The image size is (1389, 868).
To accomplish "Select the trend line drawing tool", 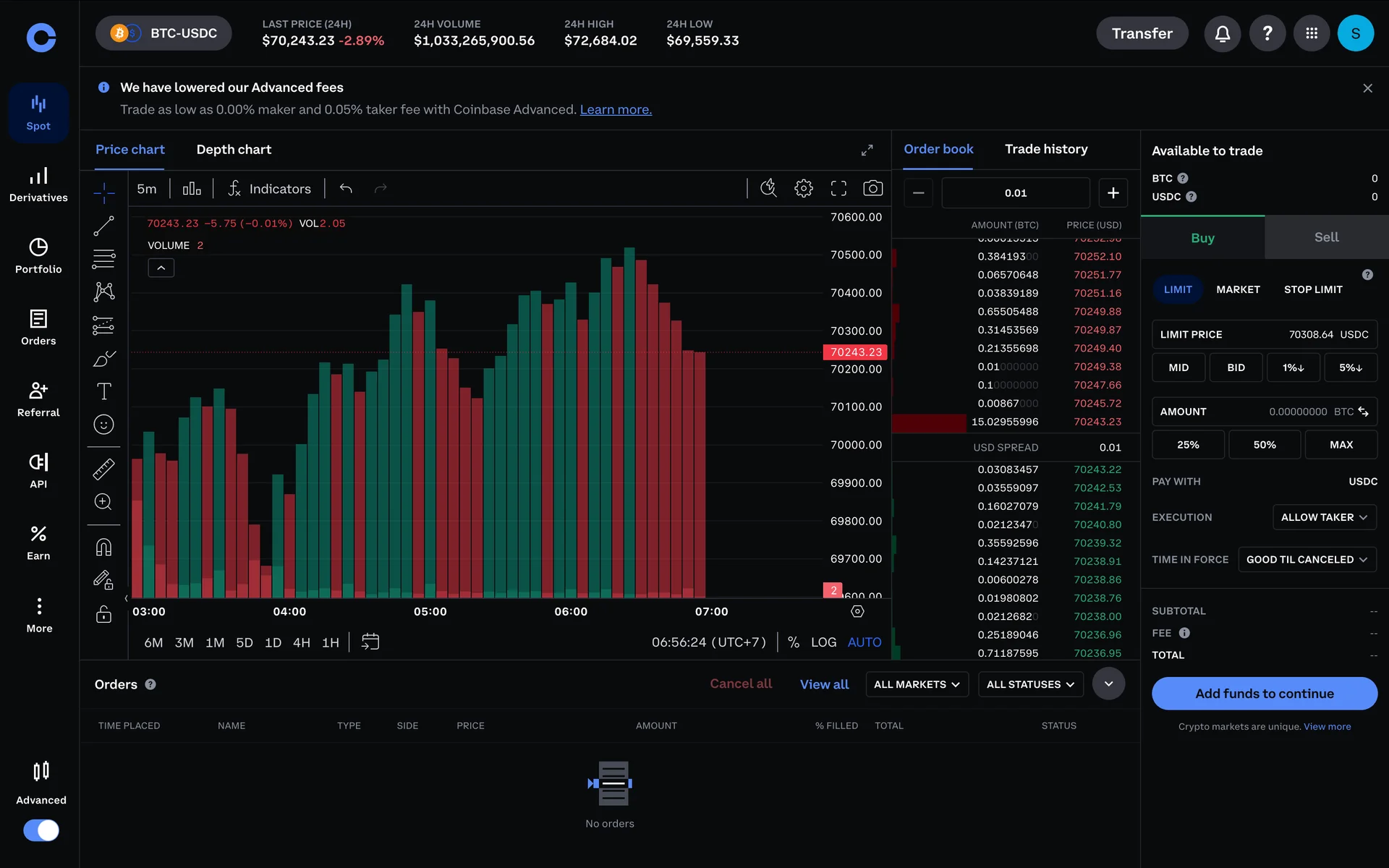I will (103, 226).
